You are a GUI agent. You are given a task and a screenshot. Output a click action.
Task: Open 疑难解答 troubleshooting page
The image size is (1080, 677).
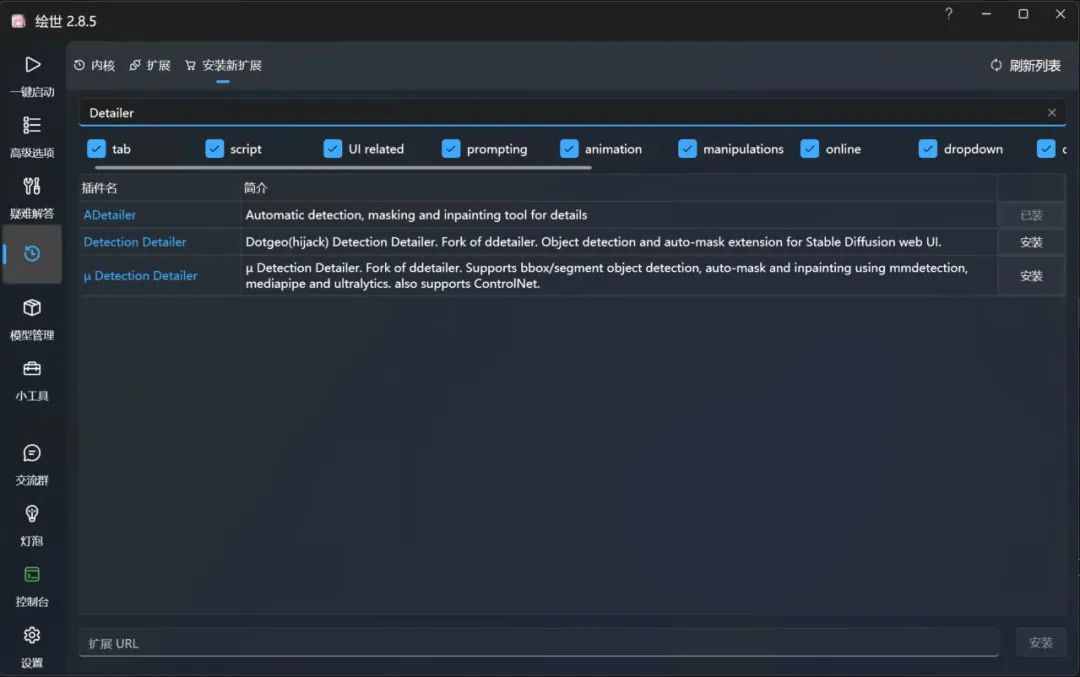[x=32, y=197]
